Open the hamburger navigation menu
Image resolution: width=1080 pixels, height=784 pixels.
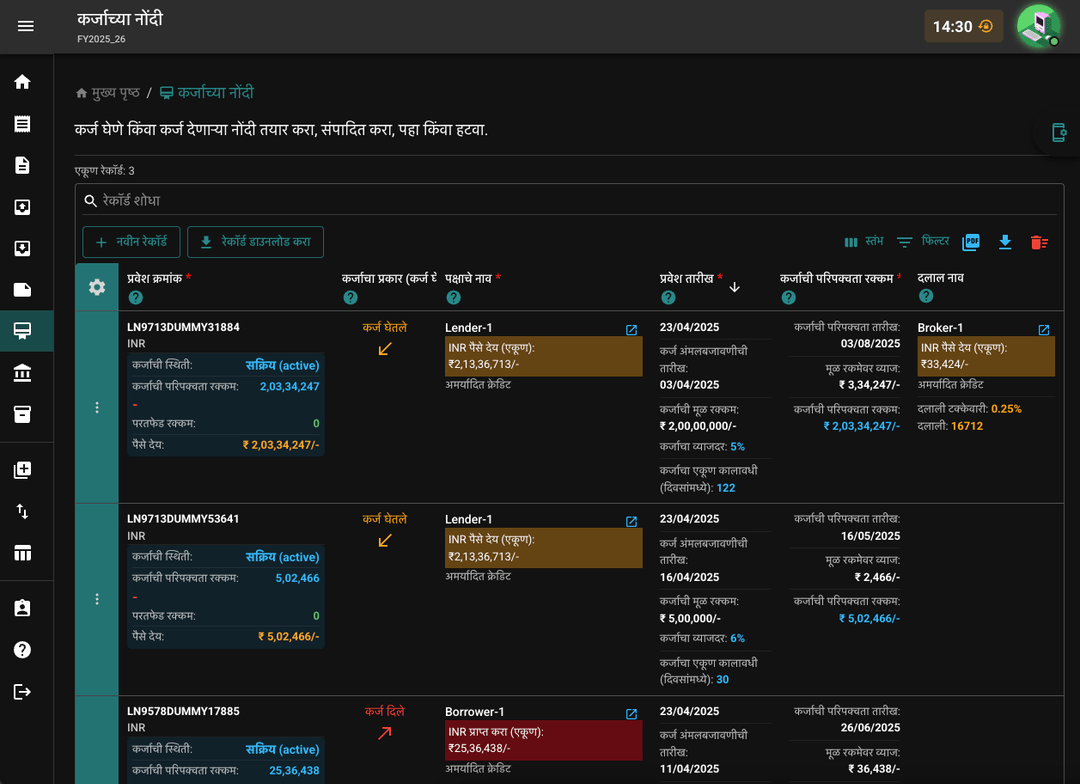pos(25,26)
